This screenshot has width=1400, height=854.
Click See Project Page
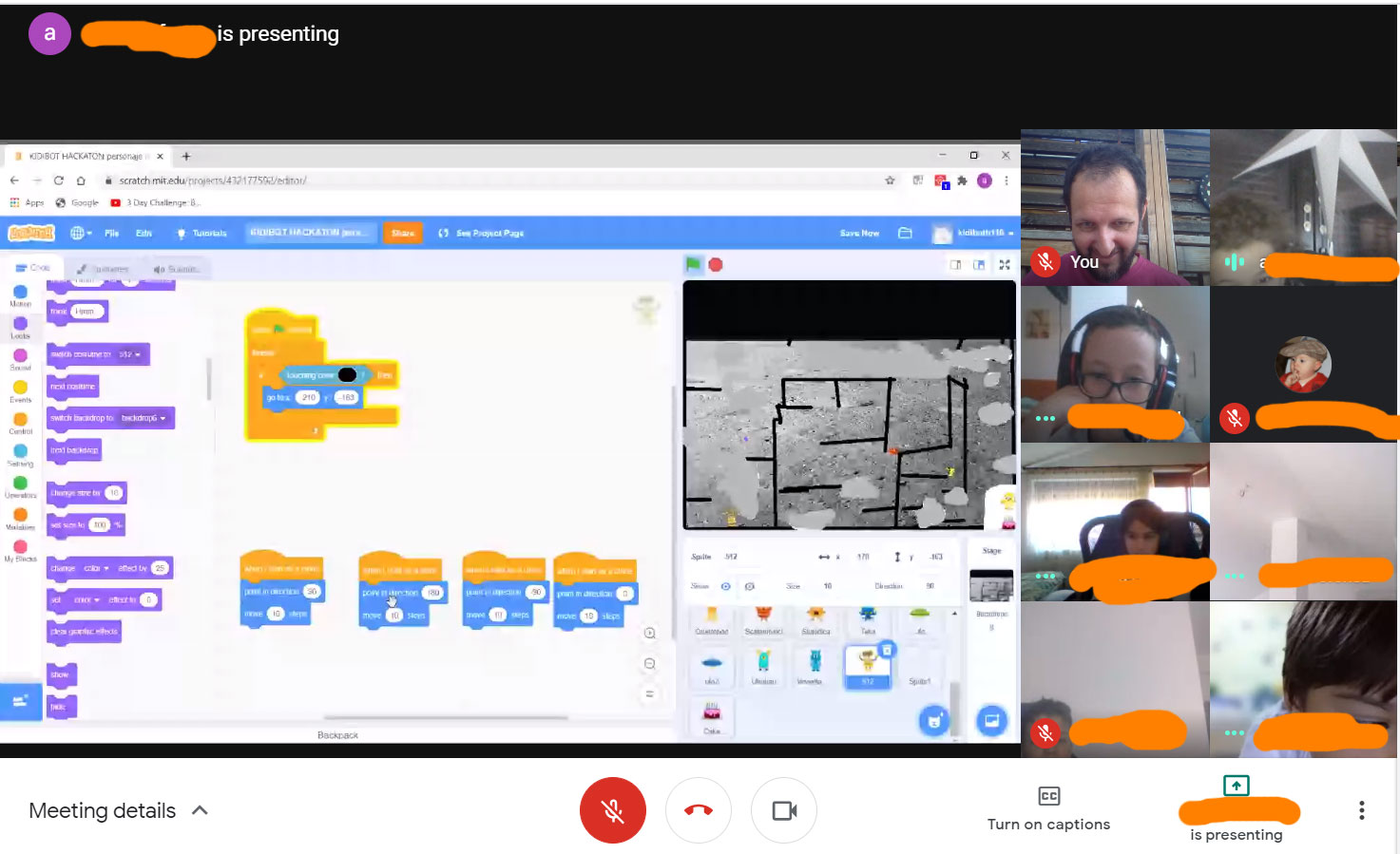coord(482,233)
